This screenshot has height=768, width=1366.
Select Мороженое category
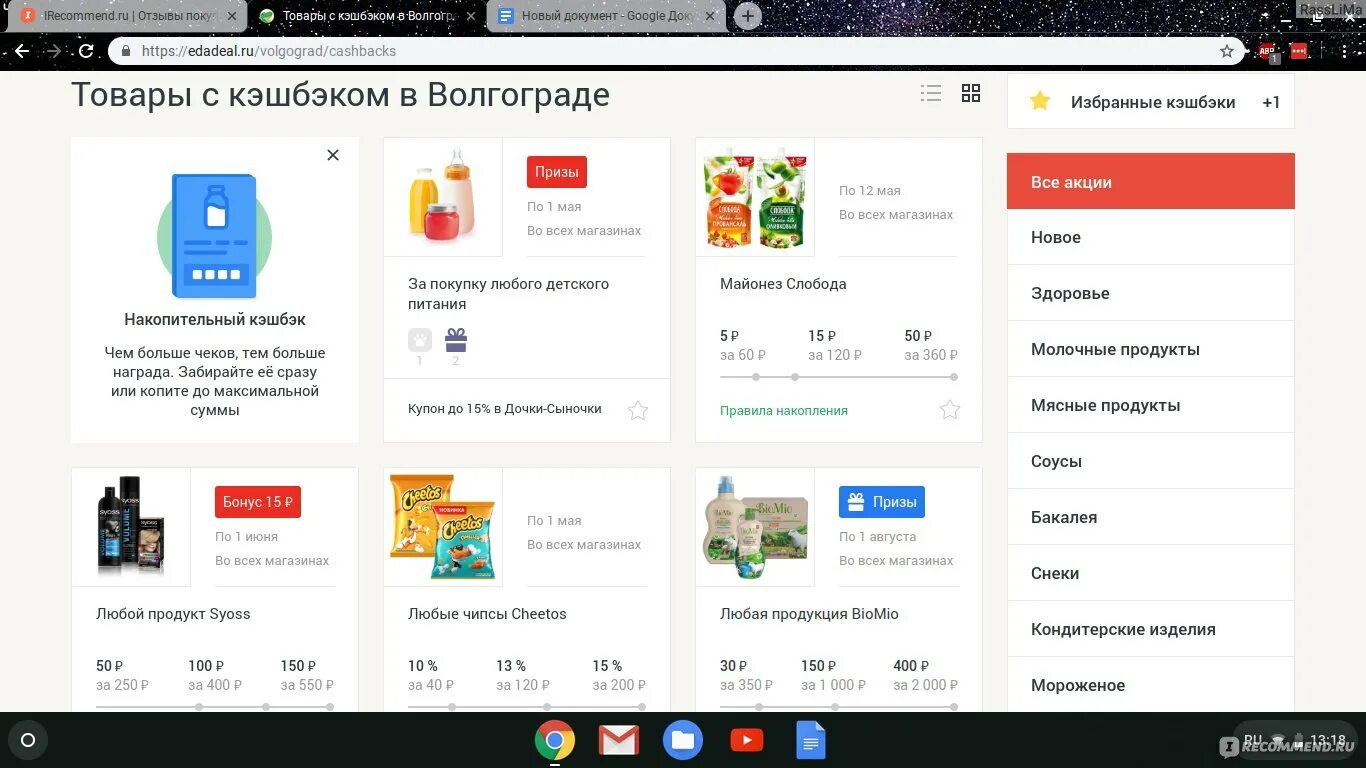click(1150, 685)
